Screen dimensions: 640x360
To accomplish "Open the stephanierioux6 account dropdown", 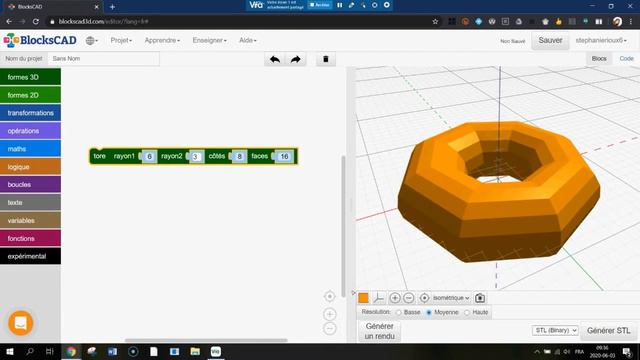I will (x=601, y=40).
